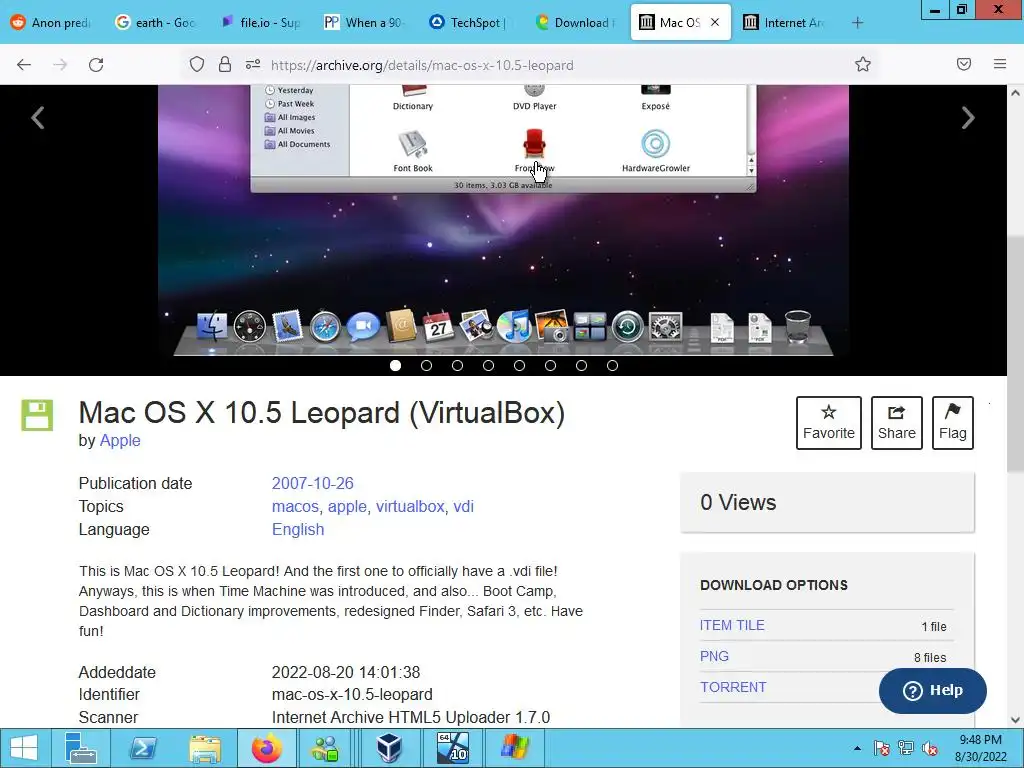Click the network tray icon

click(906, 748)
